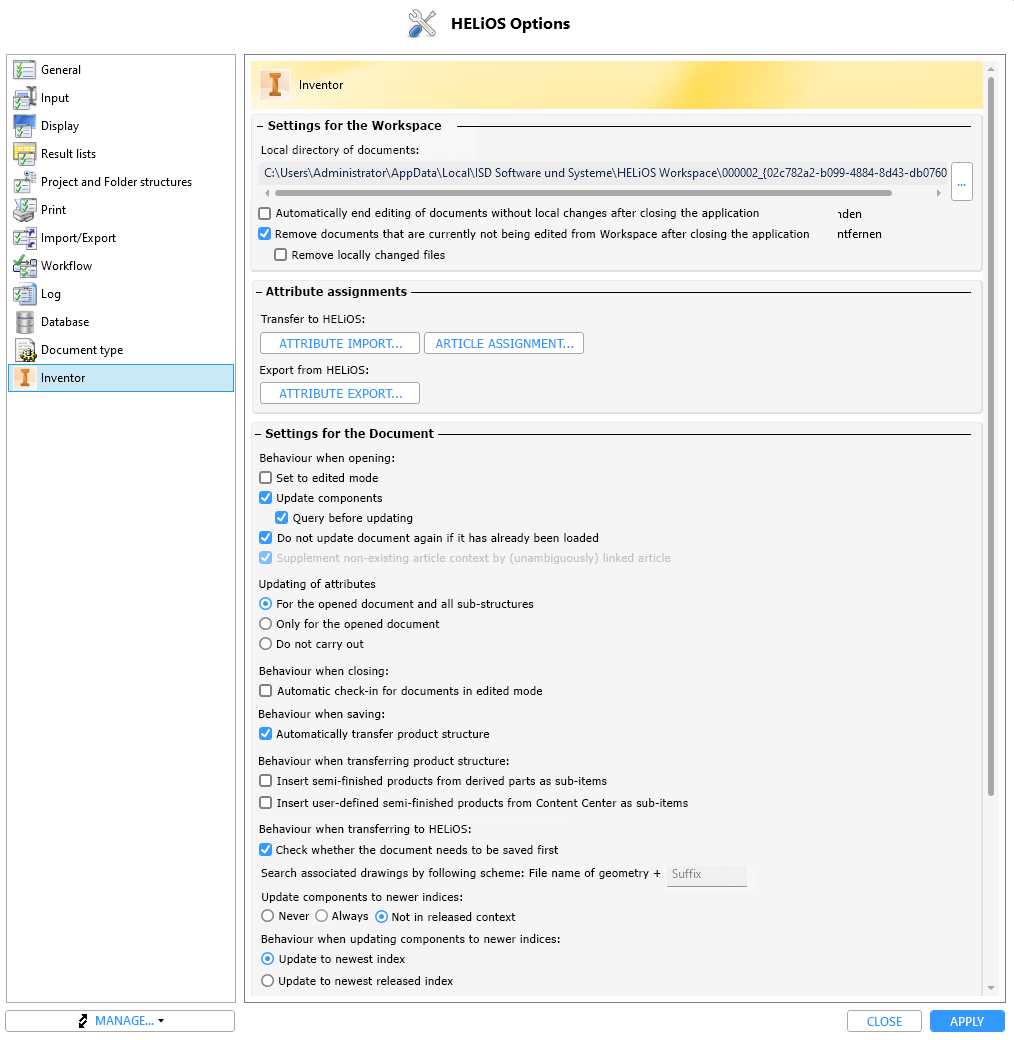The width and height of the screenshot is (1014, 1040).
Task: Click ATTRIBUTE EXPORT button
Action: pyautogui.click(x=340, y=393)
